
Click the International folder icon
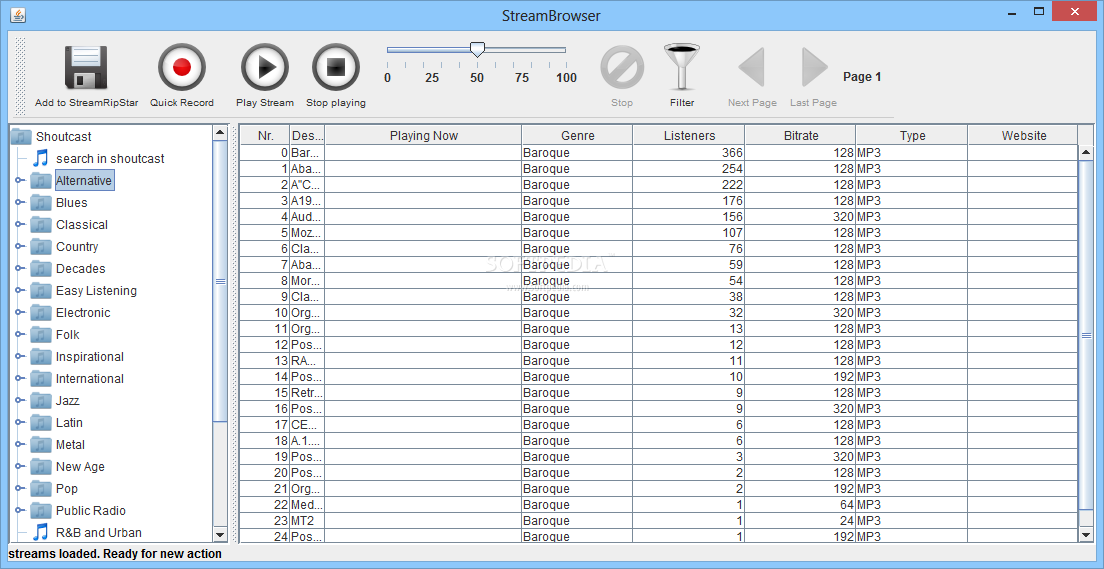(x=42, y=379)
